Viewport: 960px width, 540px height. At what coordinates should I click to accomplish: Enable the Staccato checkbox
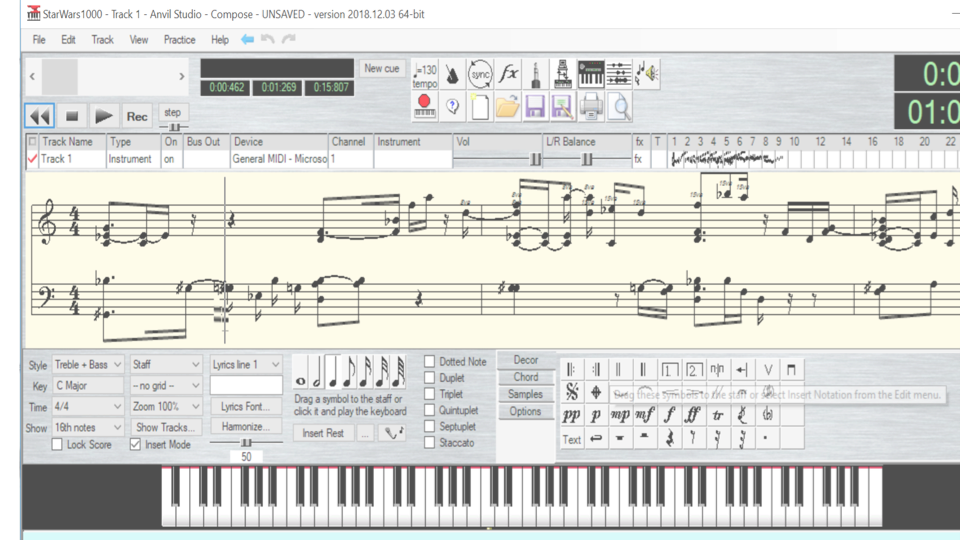tap(430, 442)
